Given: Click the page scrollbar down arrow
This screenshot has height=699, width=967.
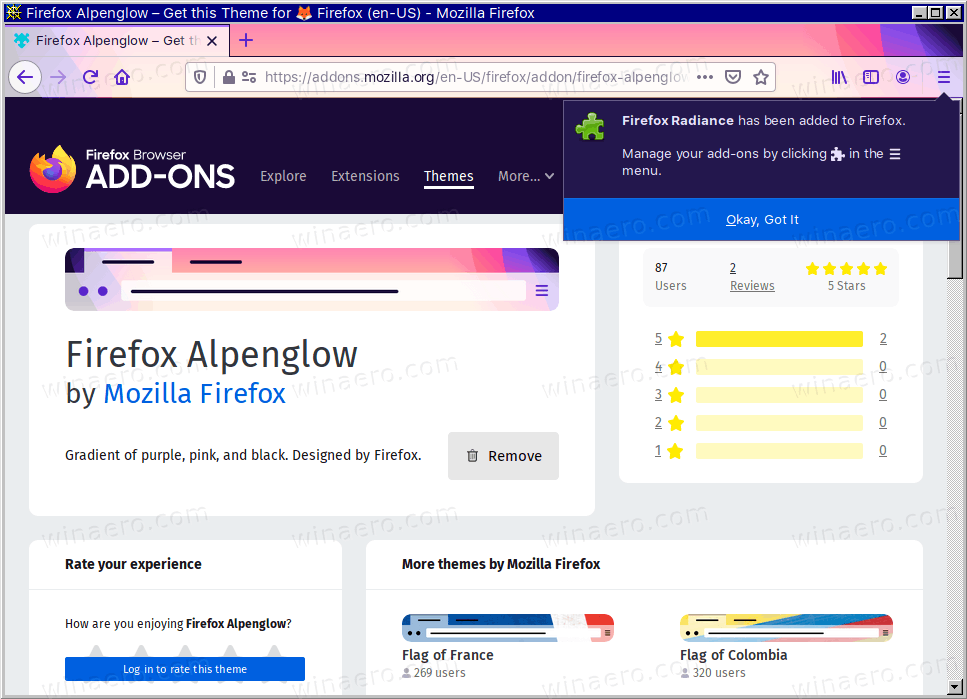Looking at the screenshot, I should click(955, 686).
